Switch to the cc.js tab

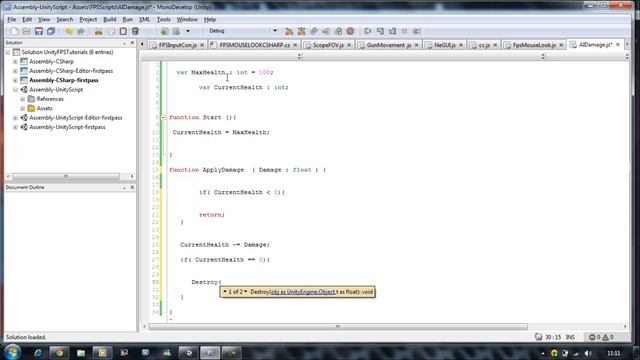click(484, 45)
